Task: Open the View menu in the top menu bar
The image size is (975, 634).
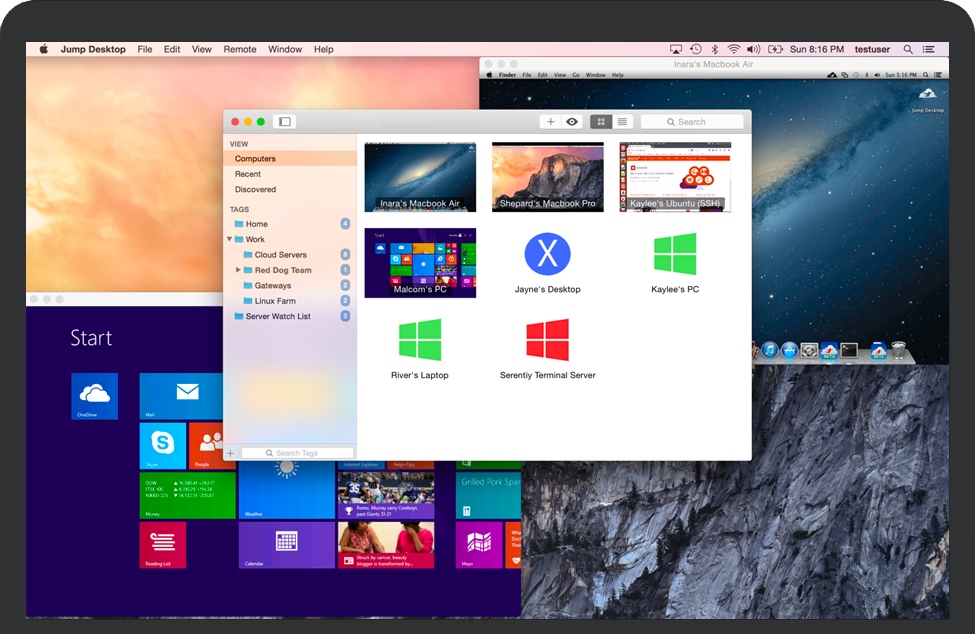Action: [x=201, y=49]
